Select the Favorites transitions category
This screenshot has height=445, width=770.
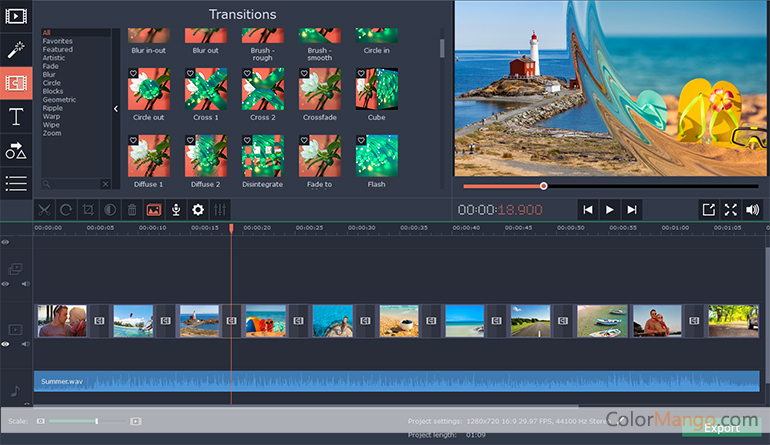click(x=57, y=41)
